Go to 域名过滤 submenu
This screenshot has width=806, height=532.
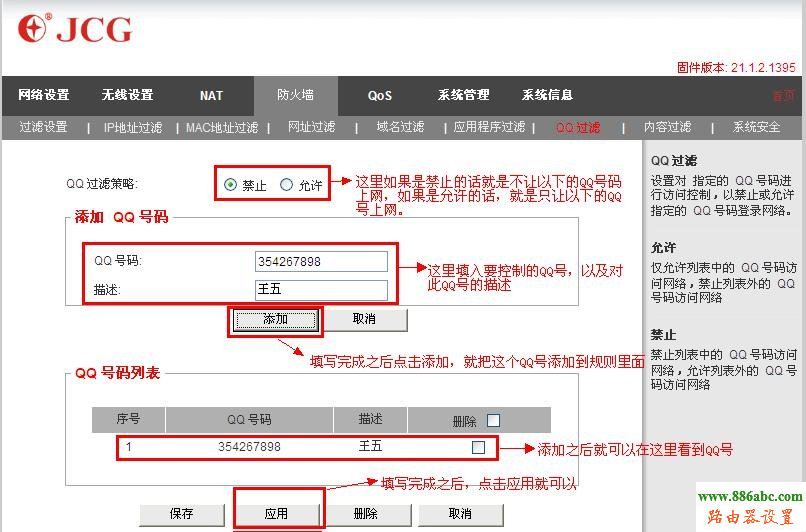coord(400,127)
